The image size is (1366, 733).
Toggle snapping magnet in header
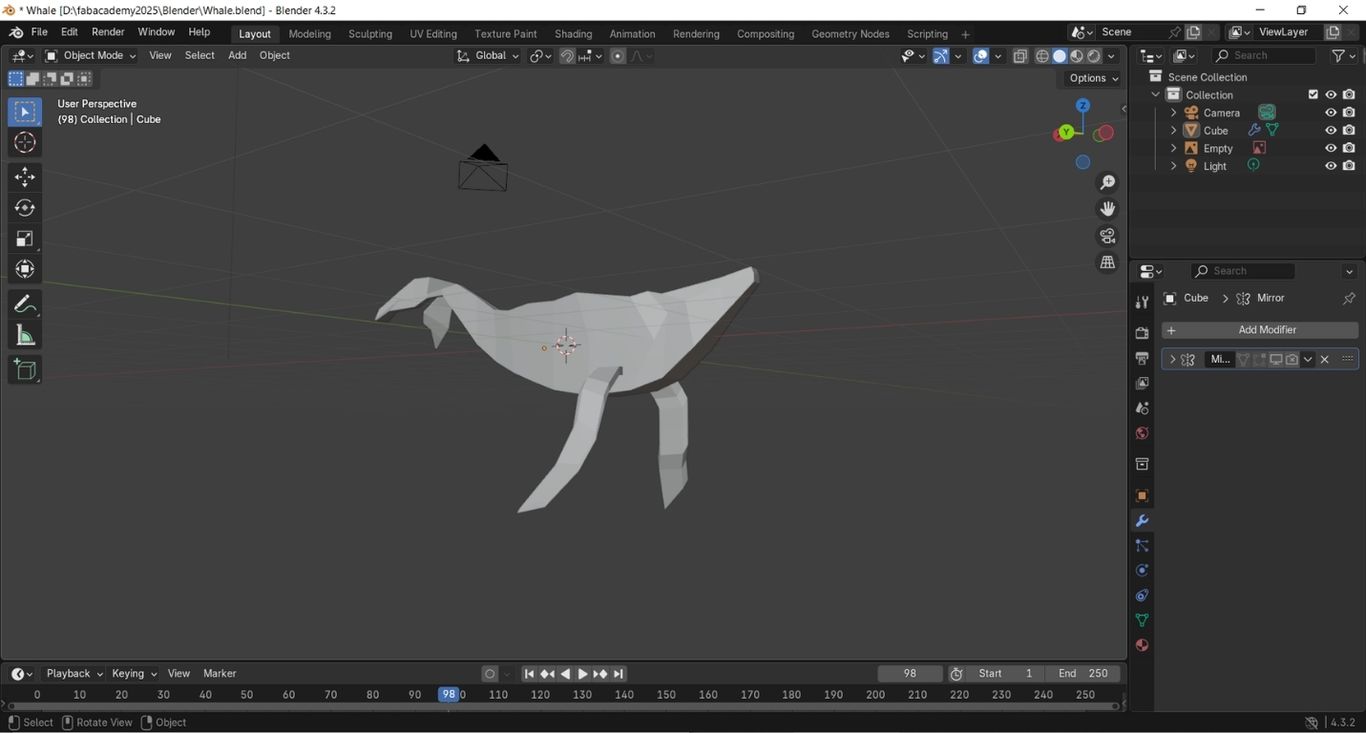click(567, 56)
